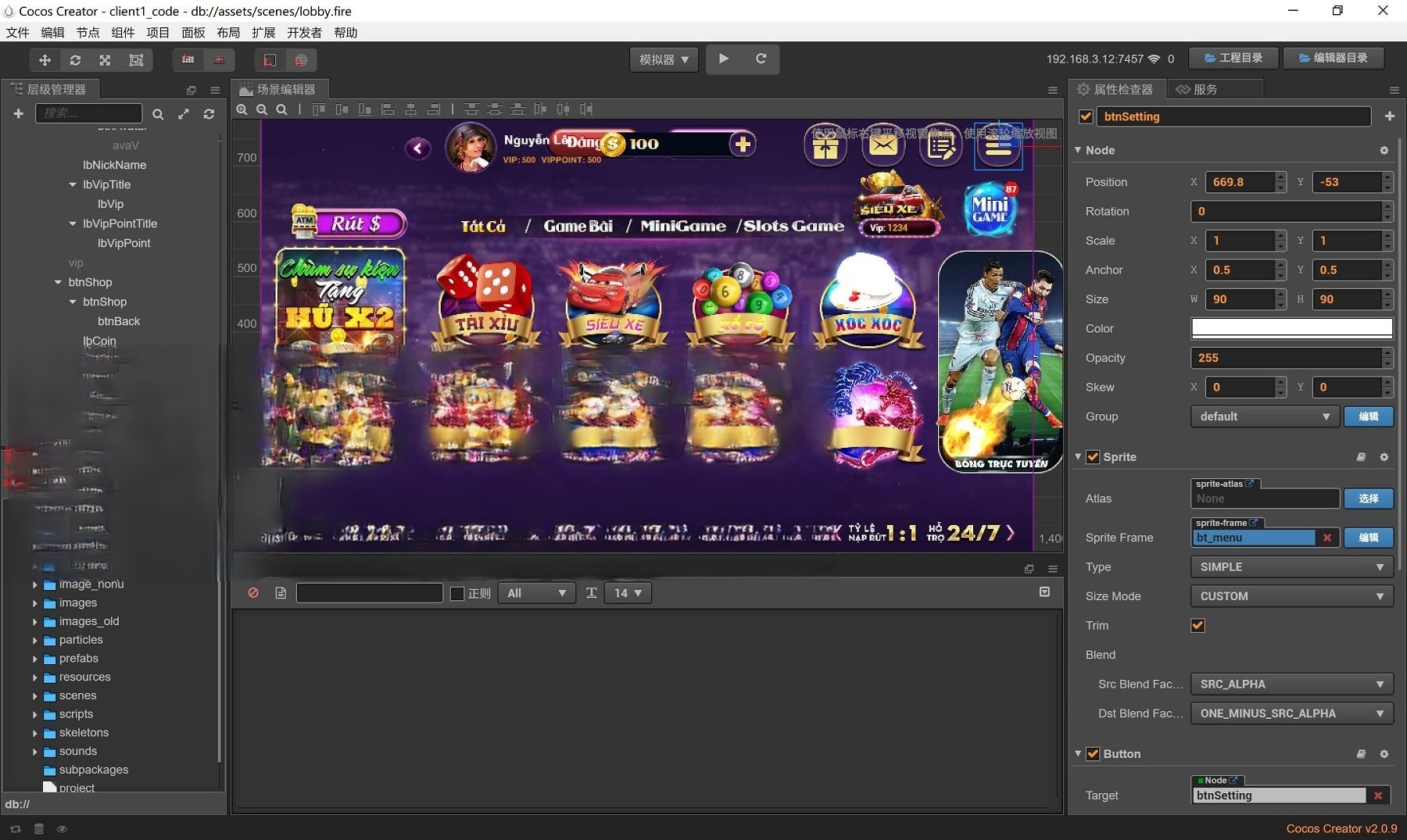Select the Move transform tool
1407x840 pixels.
[45, 60]
